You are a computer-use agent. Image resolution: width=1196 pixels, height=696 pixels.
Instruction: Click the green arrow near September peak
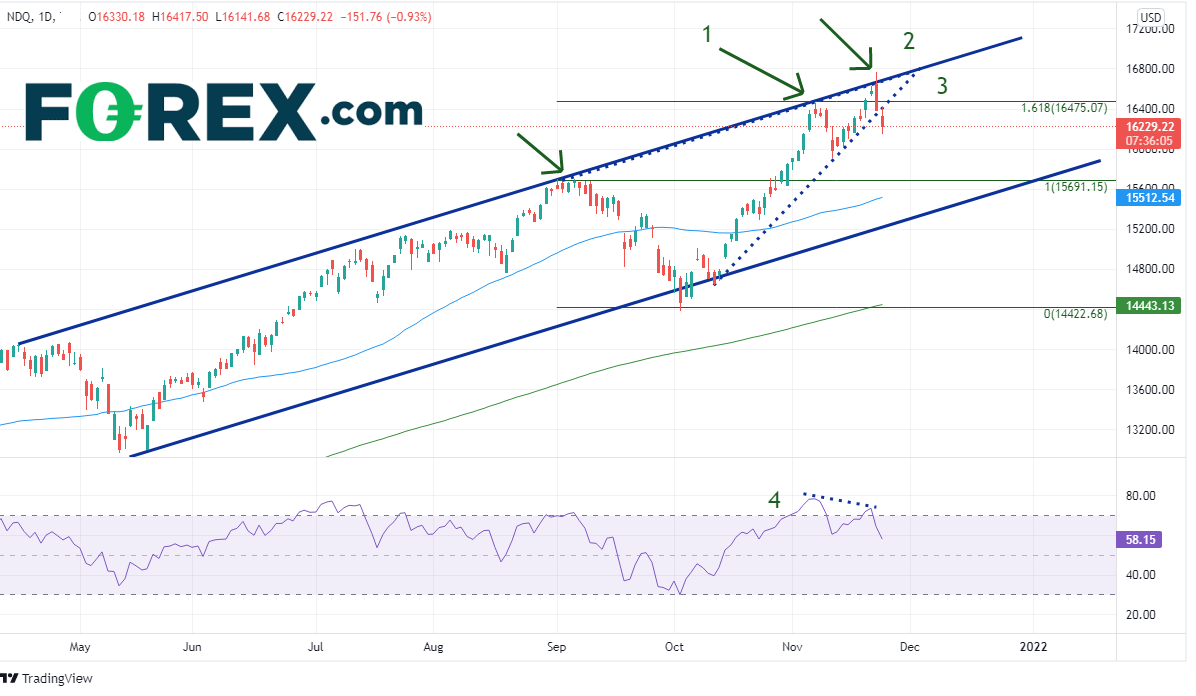pos(541,153)
